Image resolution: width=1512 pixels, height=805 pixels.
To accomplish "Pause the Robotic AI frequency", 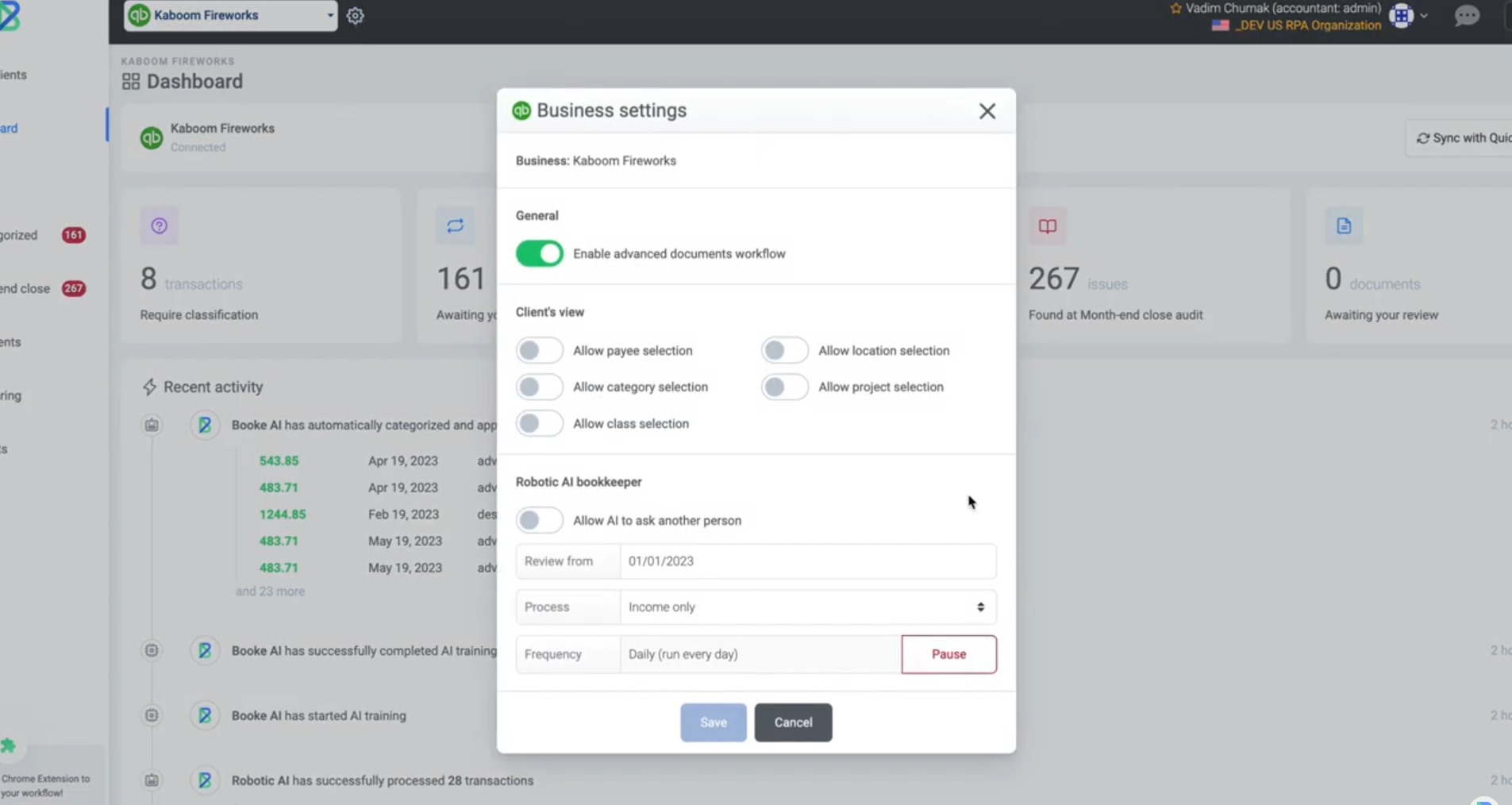I will (948, 654).
